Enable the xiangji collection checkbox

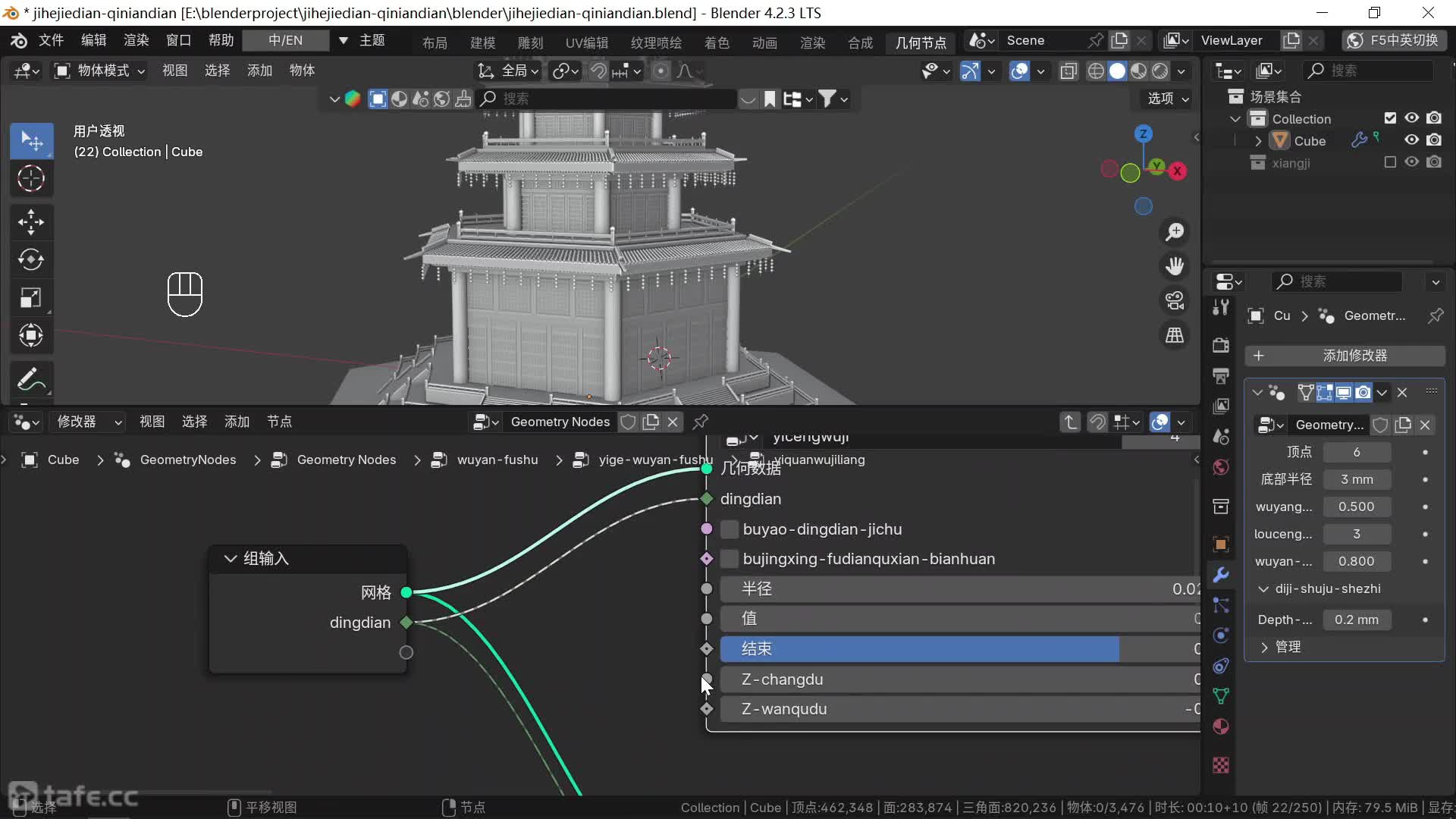(x=1389, y=162)
